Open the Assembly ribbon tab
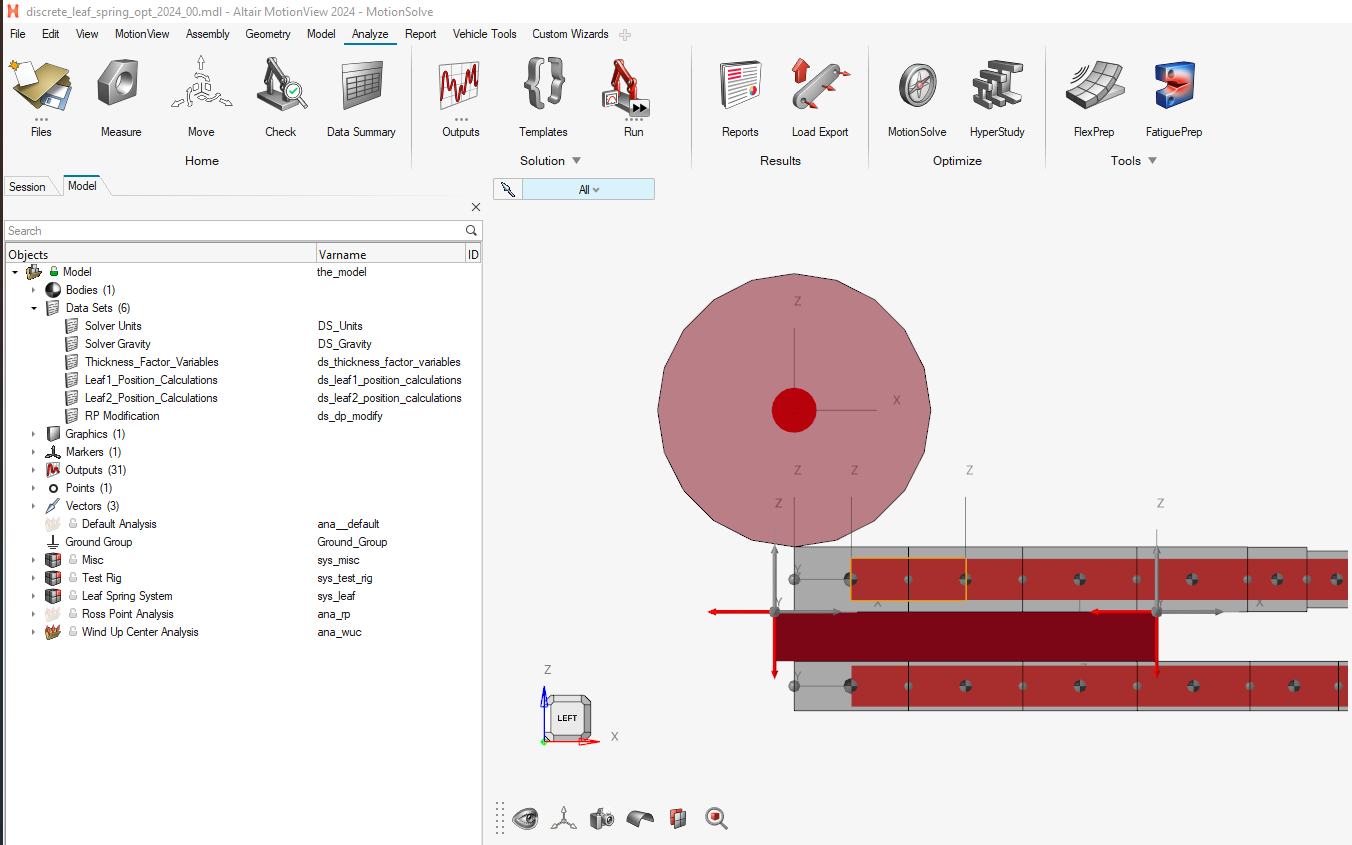 pos(208,34)
